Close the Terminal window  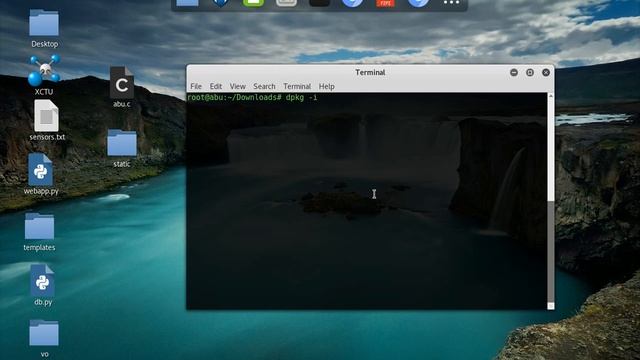pos(546,73)
